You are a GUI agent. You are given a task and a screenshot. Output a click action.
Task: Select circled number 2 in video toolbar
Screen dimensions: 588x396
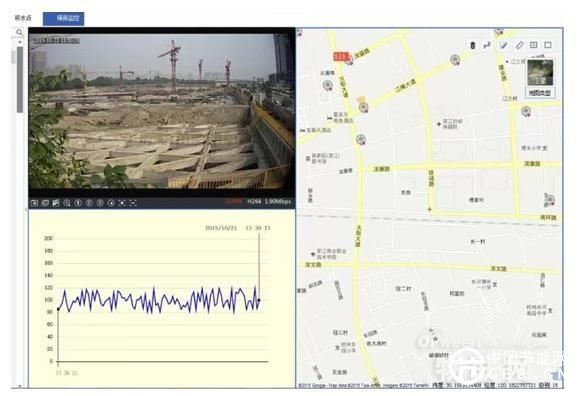(89, 203)
